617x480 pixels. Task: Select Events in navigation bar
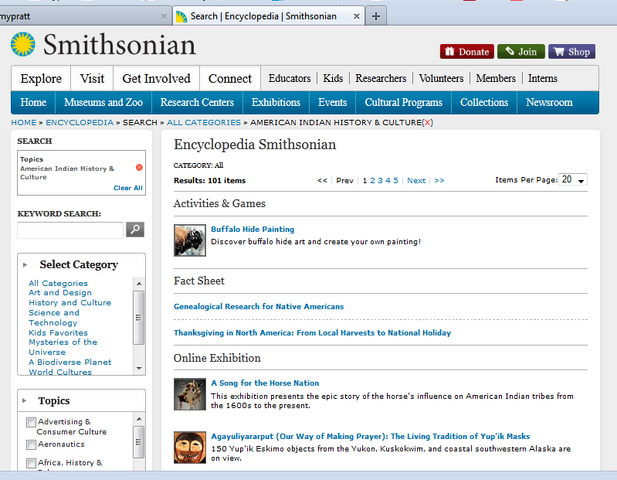click(x=333, y=102)
